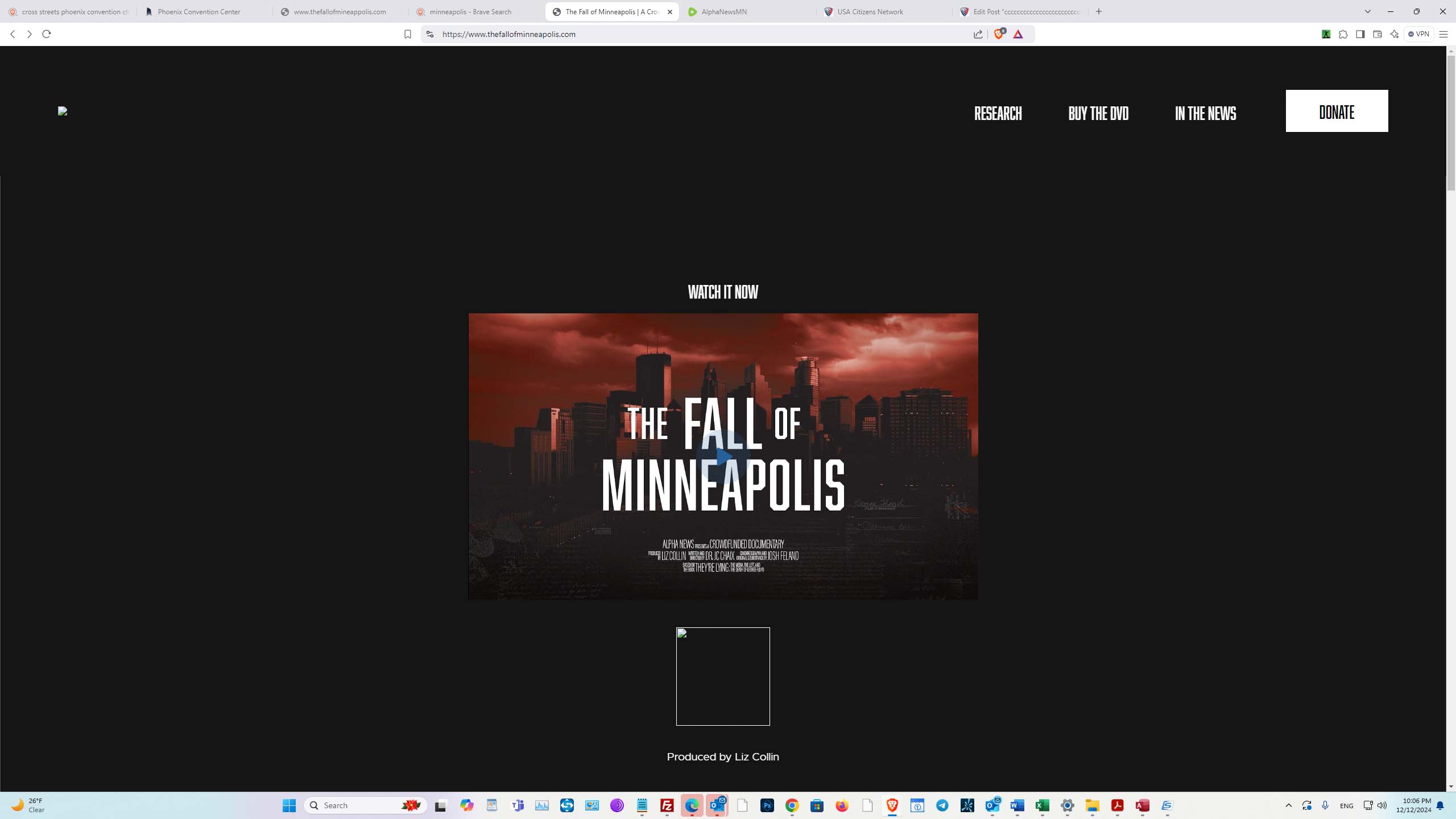Image resolution: width=1456 pixels, height=819 pixels.
Task: Open Microsoft Teams from taskbar
Action: [518, 805]
